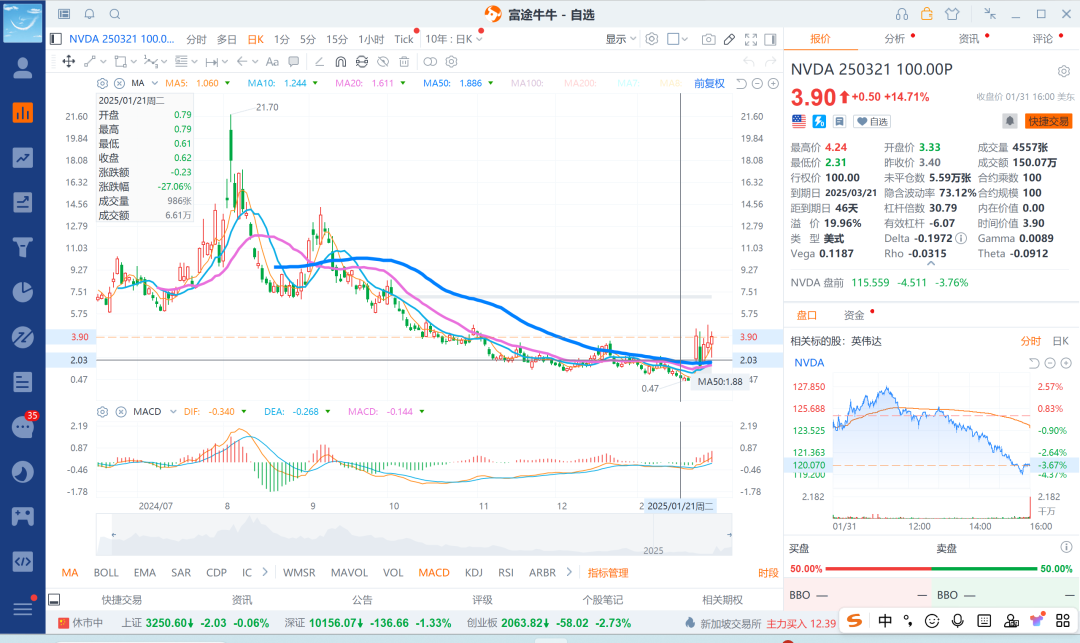Open the orange wallet icon
The height and width of the screenshot is (643, 1080).
(926, 14)
